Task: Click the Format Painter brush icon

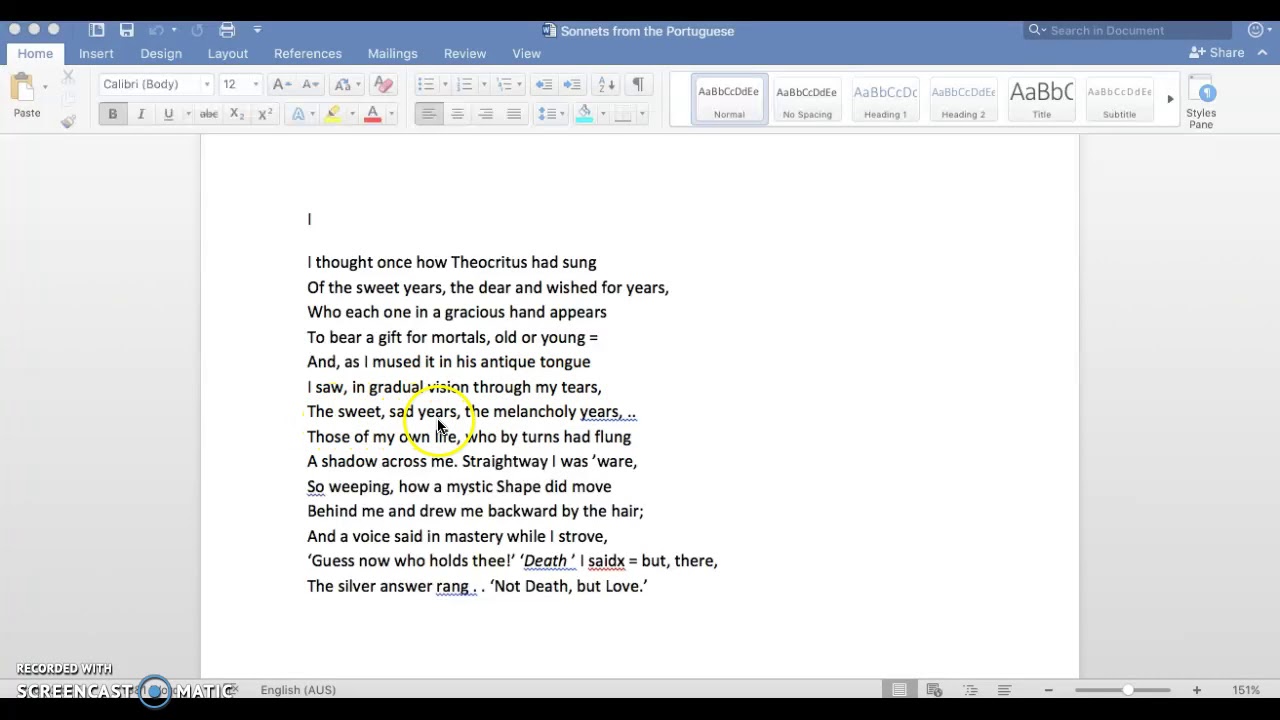Action: click(68, 122)
